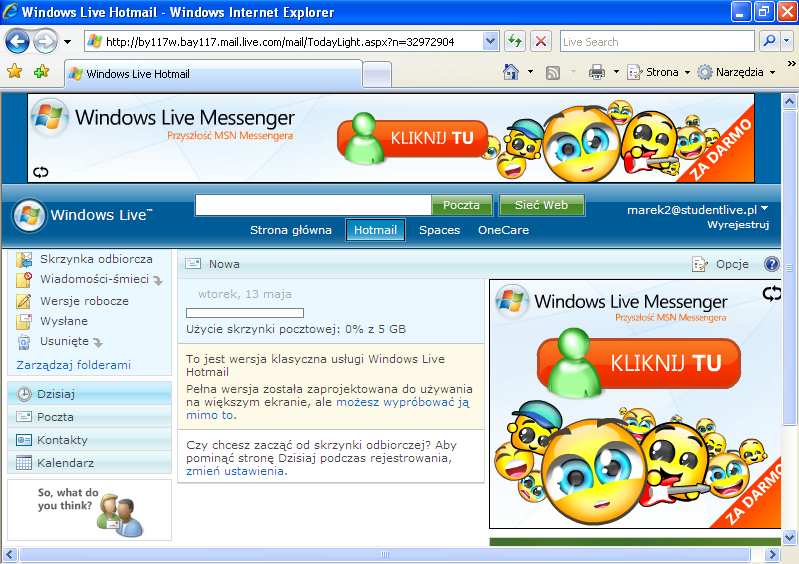This screenshot has height=564, width=799.
Task: Click the Zarządzaj folderami link
Action: point(73,365)
